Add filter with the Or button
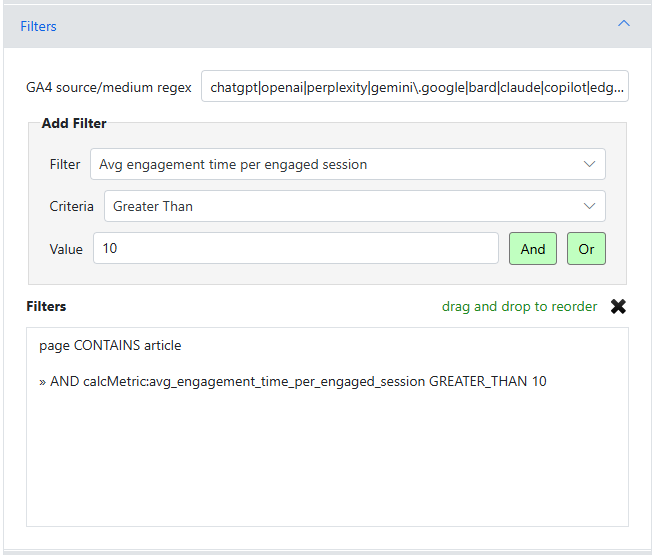 tap(586, 249)
